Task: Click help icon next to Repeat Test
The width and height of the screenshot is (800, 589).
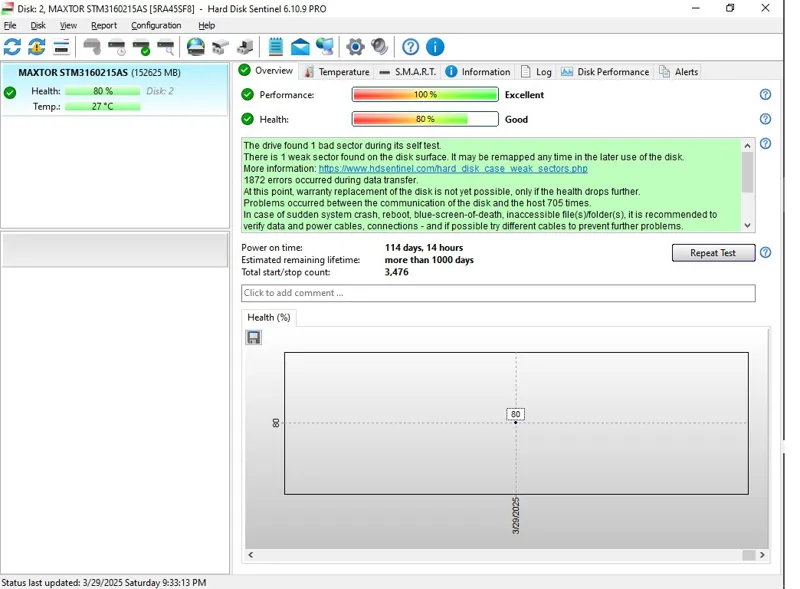Action: pyautogui.click(x=765, y=253)
